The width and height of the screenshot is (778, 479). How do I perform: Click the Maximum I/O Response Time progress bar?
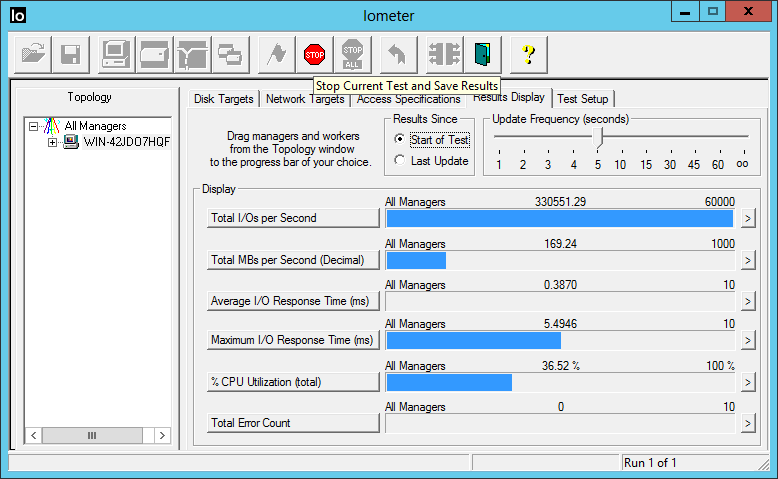pos(560,341)
